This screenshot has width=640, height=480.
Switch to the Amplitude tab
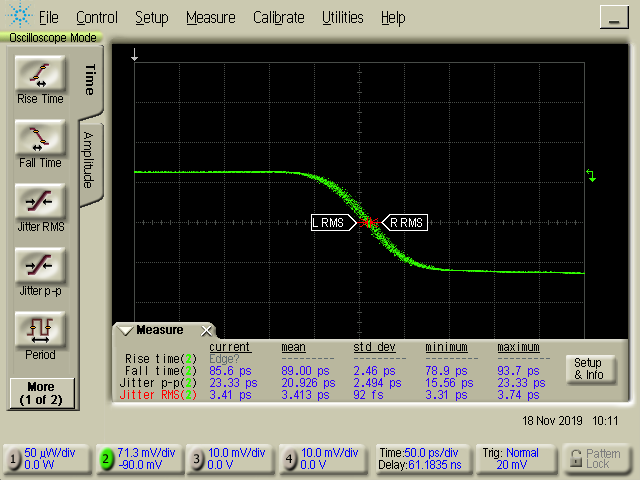[89, 160]
